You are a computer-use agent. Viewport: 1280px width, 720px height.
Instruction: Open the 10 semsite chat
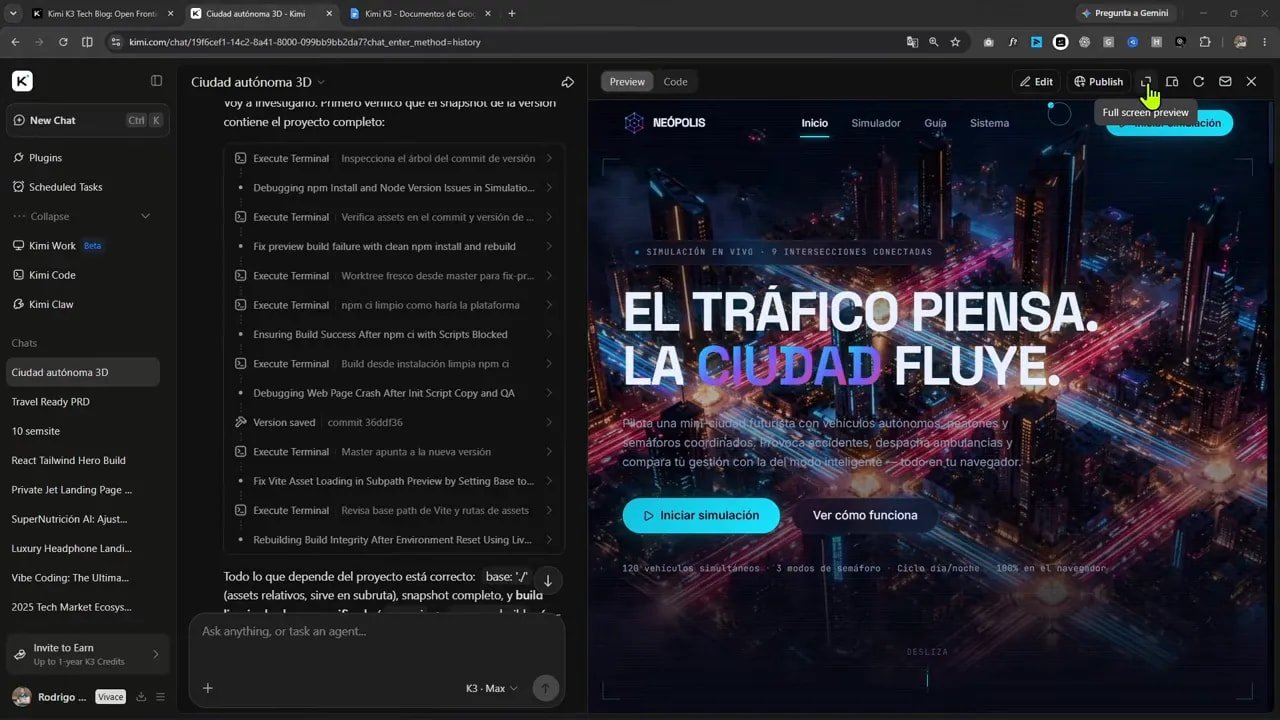point(82,431)
